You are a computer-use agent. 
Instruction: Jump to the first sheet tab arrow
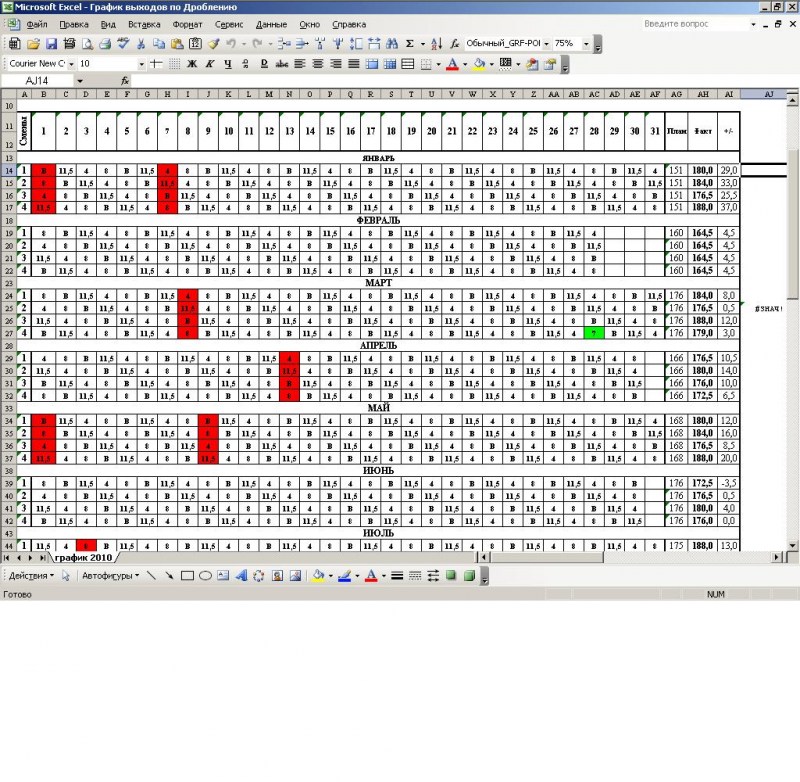(x=7, y=558)
